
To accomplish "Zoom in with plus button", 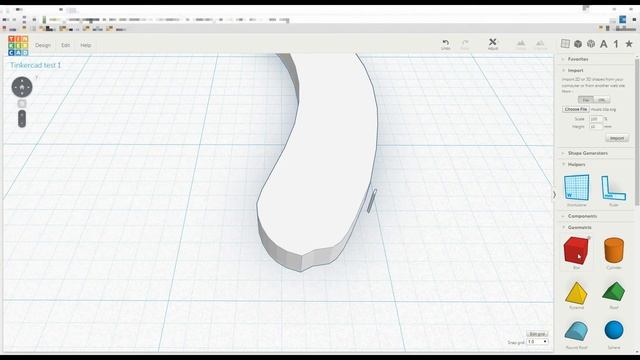I will (x=22, y=115).
